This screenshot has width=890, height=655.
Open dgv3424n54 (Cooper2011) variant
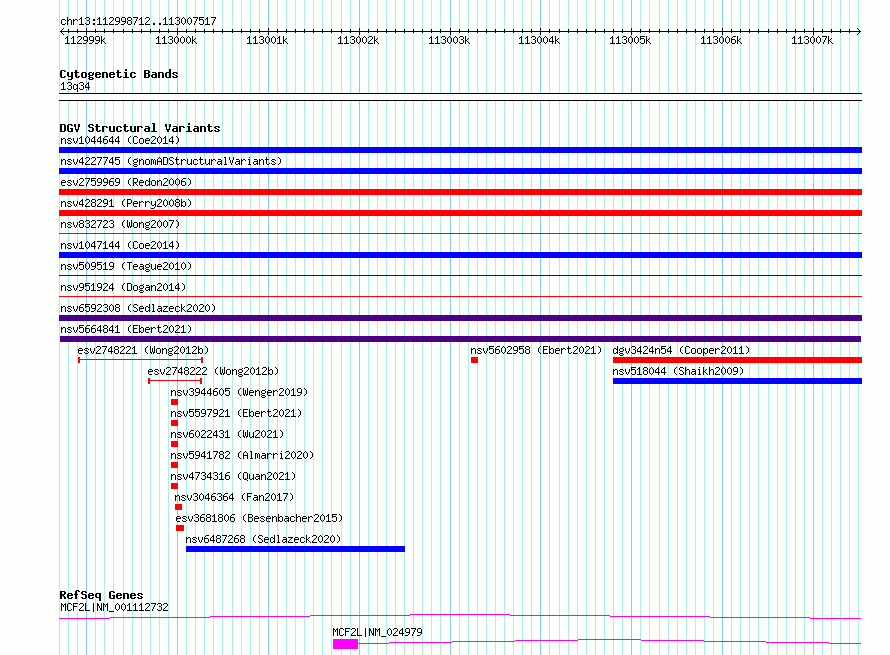(681, 350)
